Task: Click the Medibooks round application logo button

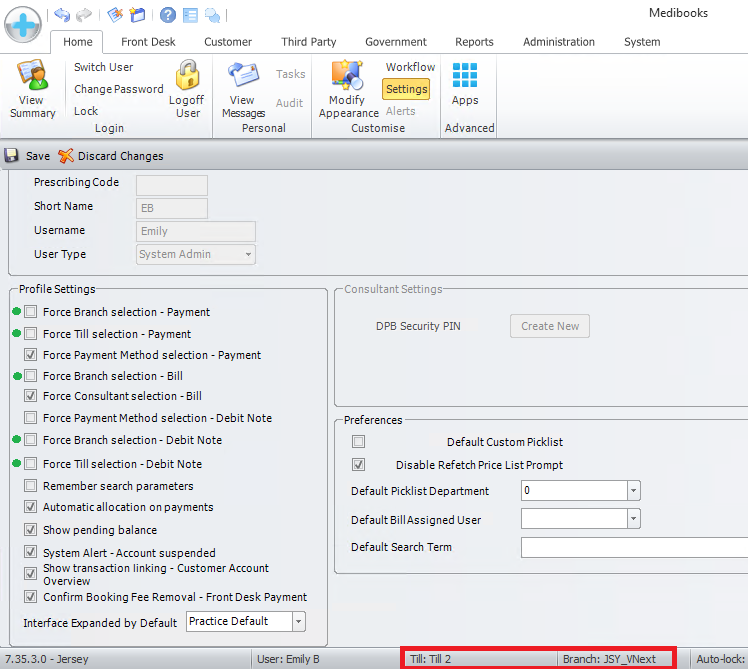Action: pos(22,21)
